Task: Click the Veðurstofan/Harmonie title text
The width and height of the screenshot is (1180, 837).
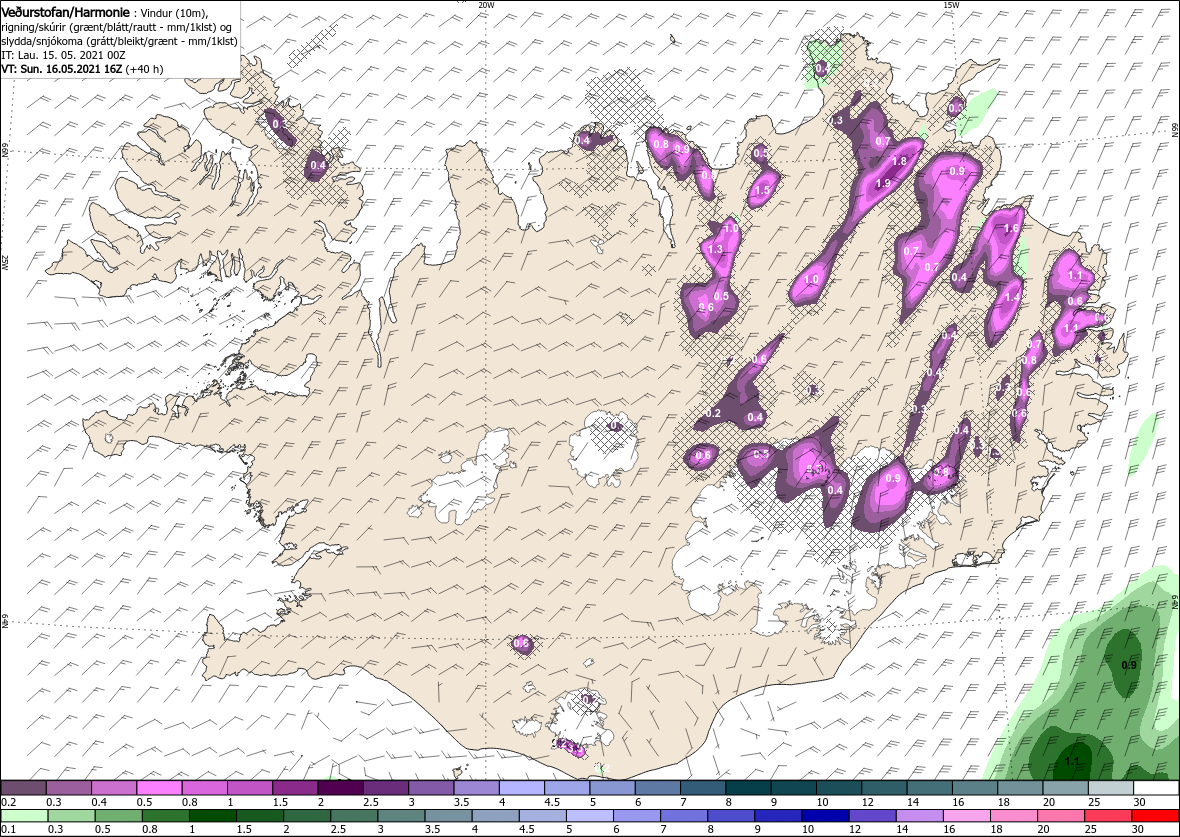Action: coord(63,14)
